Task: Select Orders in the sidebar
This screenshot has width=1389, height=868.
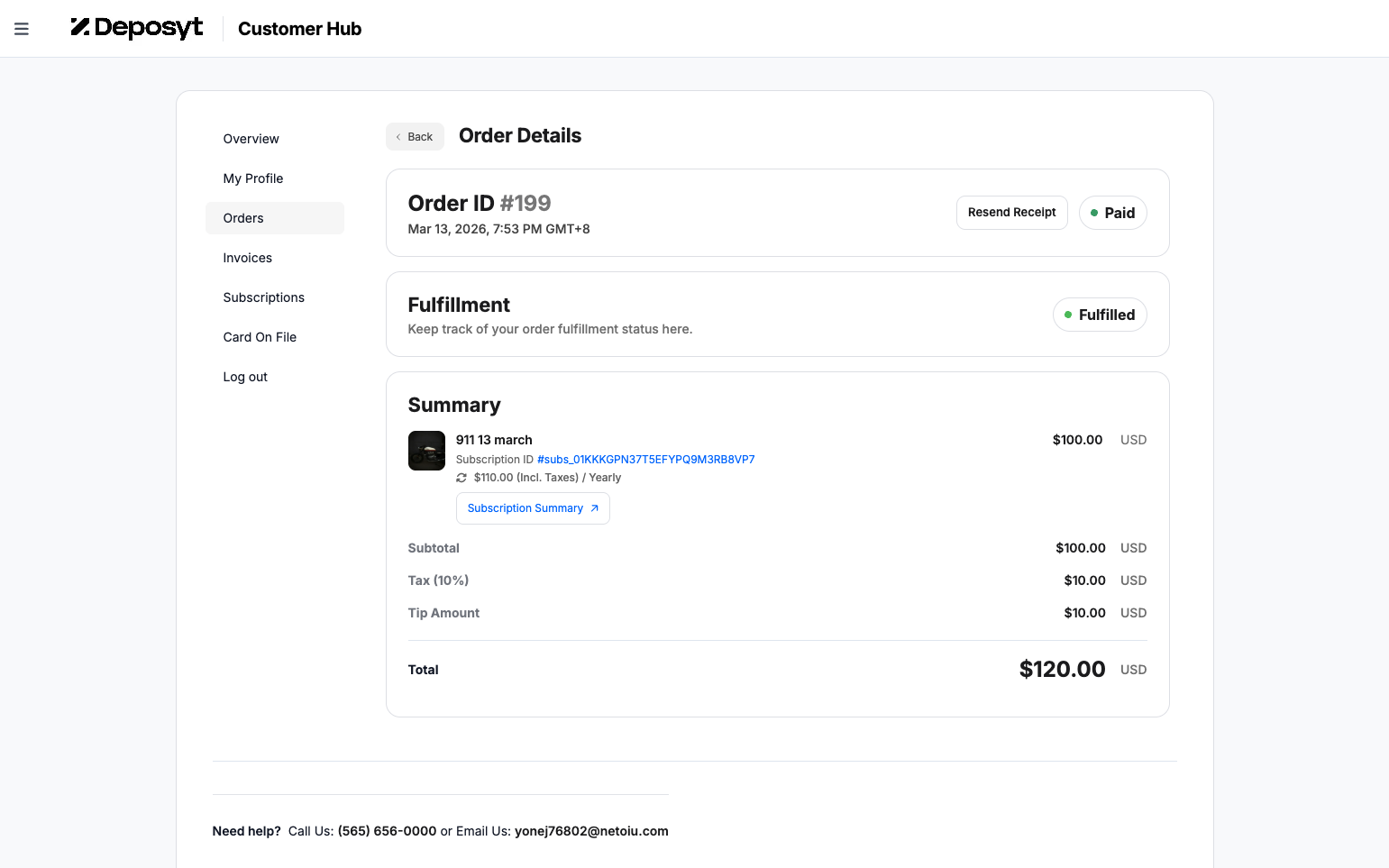Action: point(275,218)
